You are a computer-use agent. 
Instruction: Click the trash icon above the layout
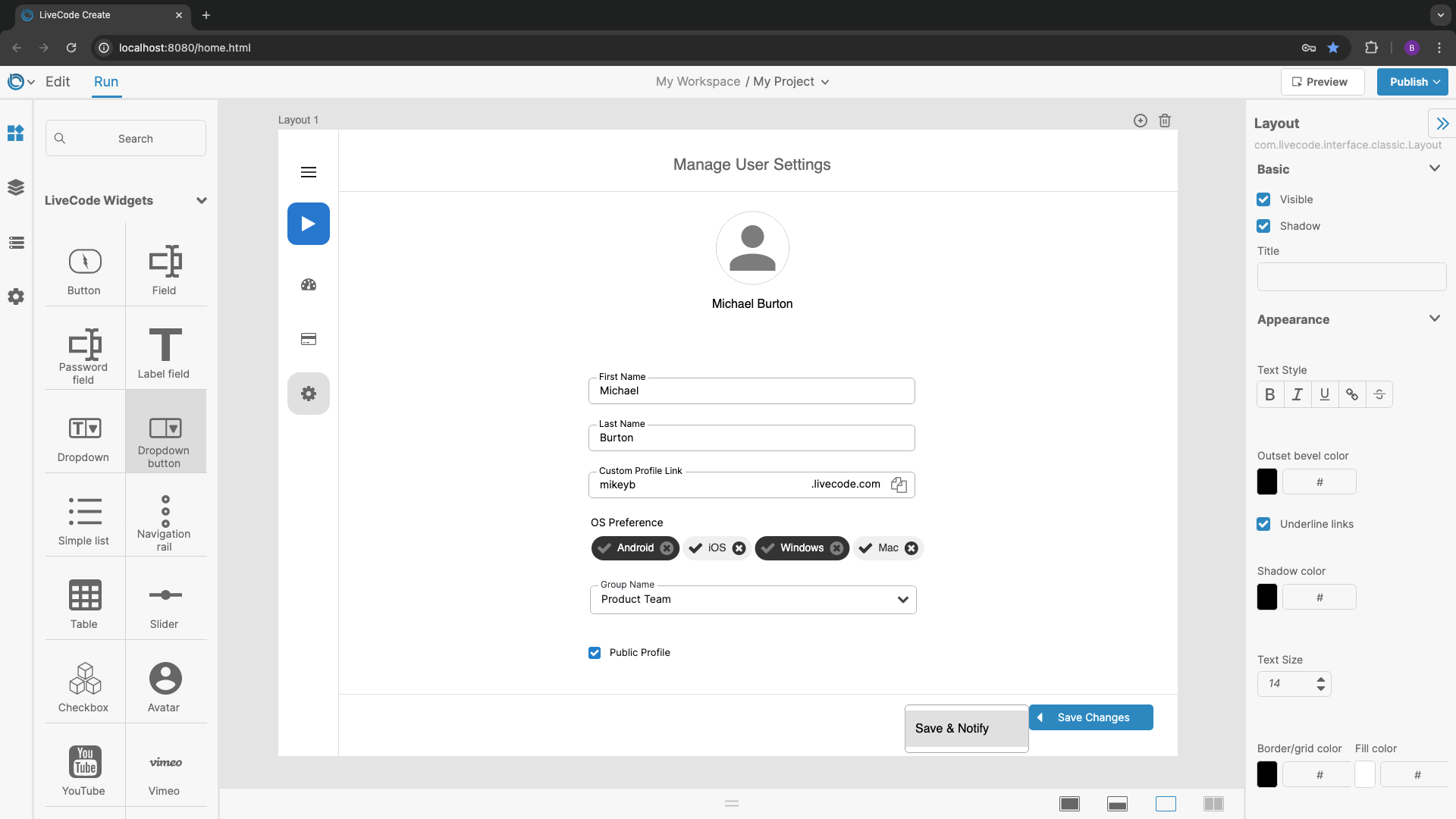1165,121
